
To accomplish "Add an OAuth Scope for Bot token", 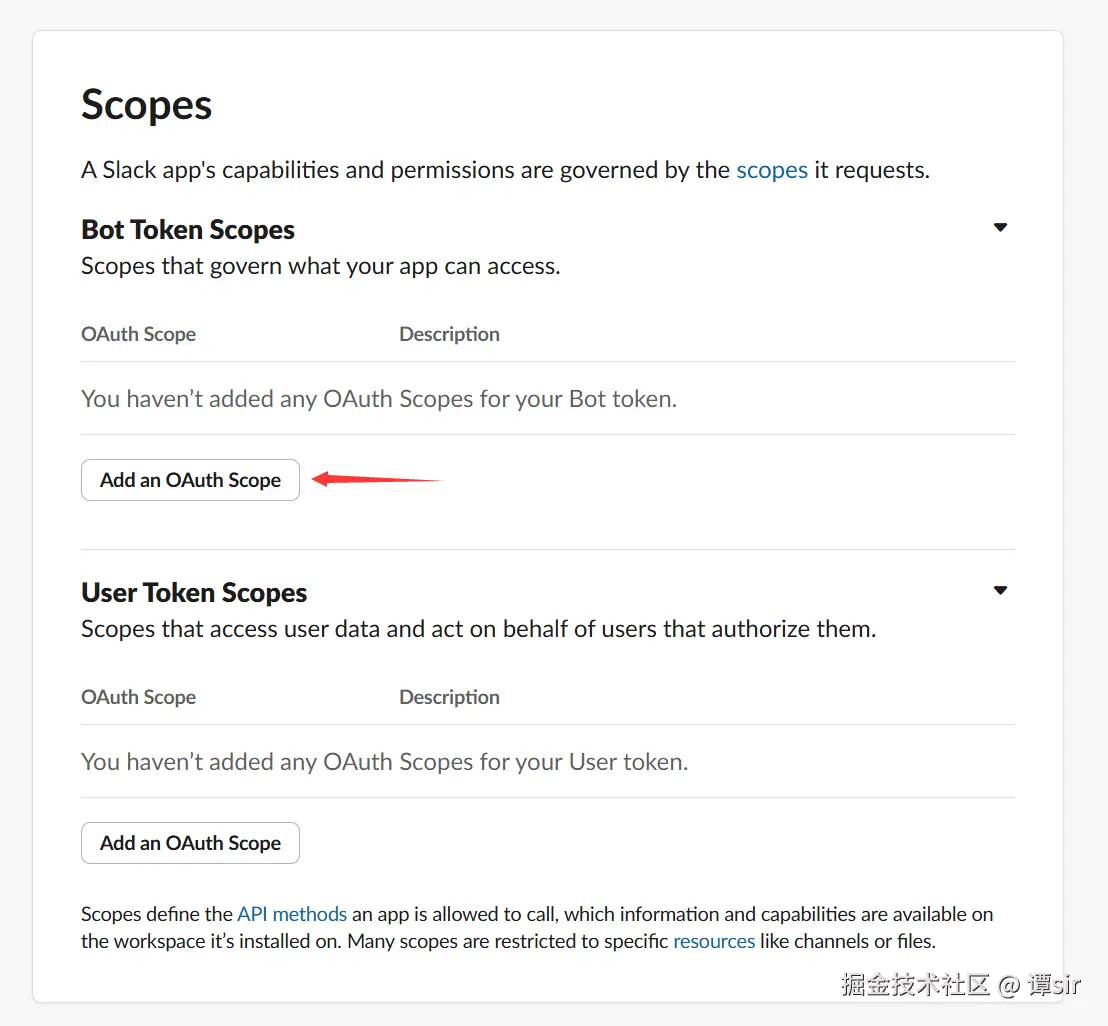I will point(190,480).
